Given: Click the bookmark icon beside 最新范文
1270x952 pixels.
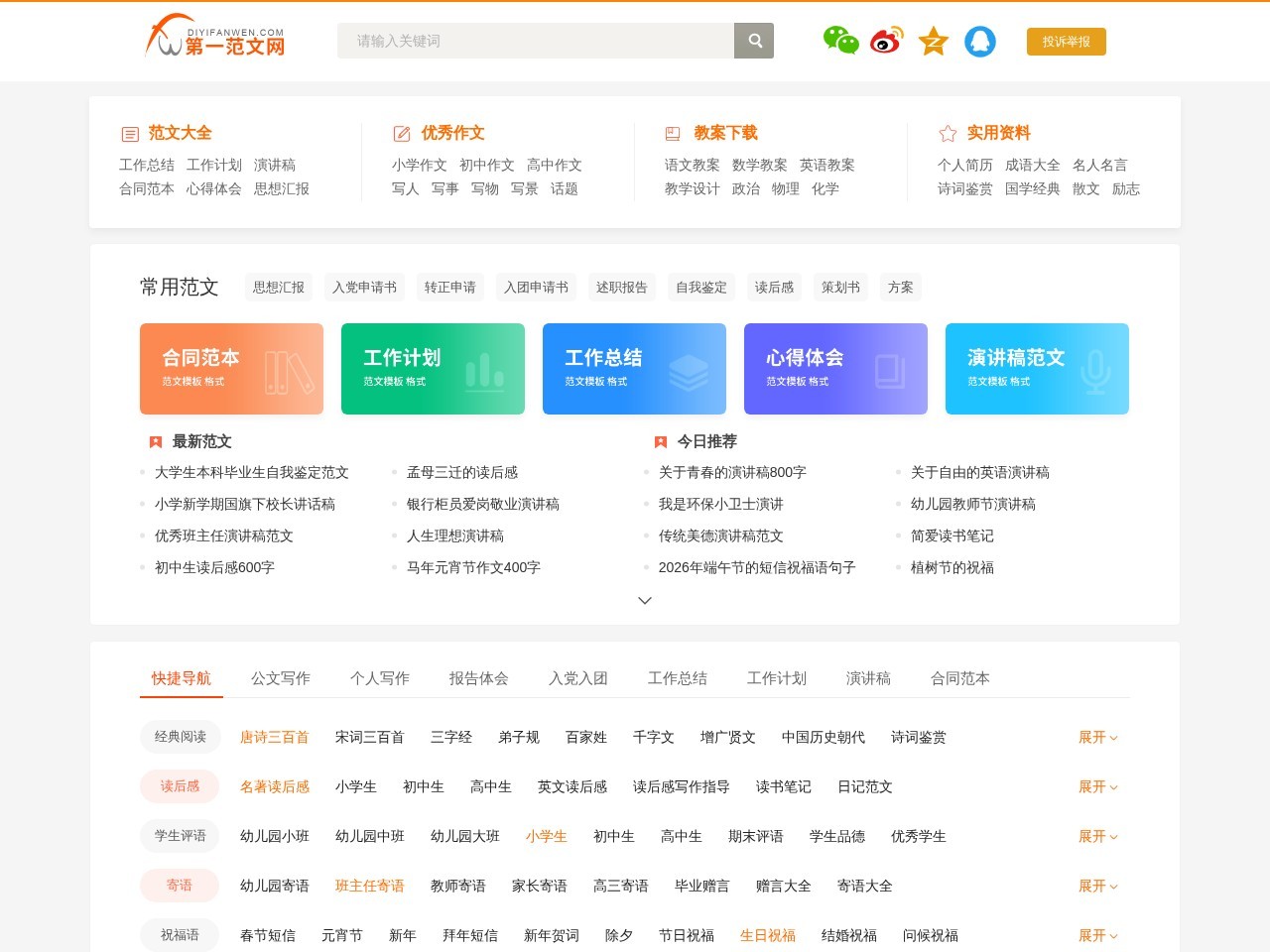Looking at the screenshot, I should (155, 441).
